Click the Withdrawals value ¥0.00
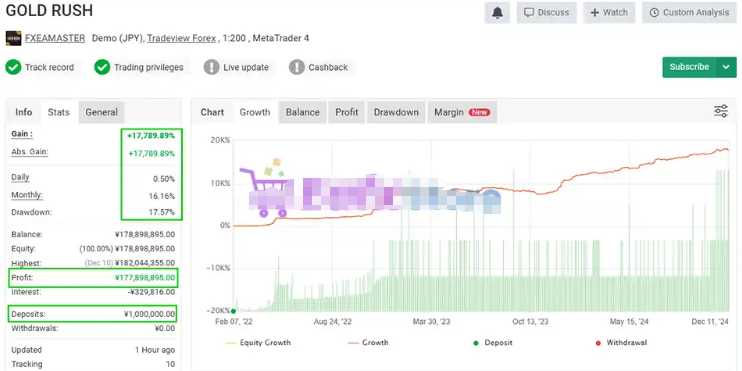This screenshot has width=742, height=371. 165,328
